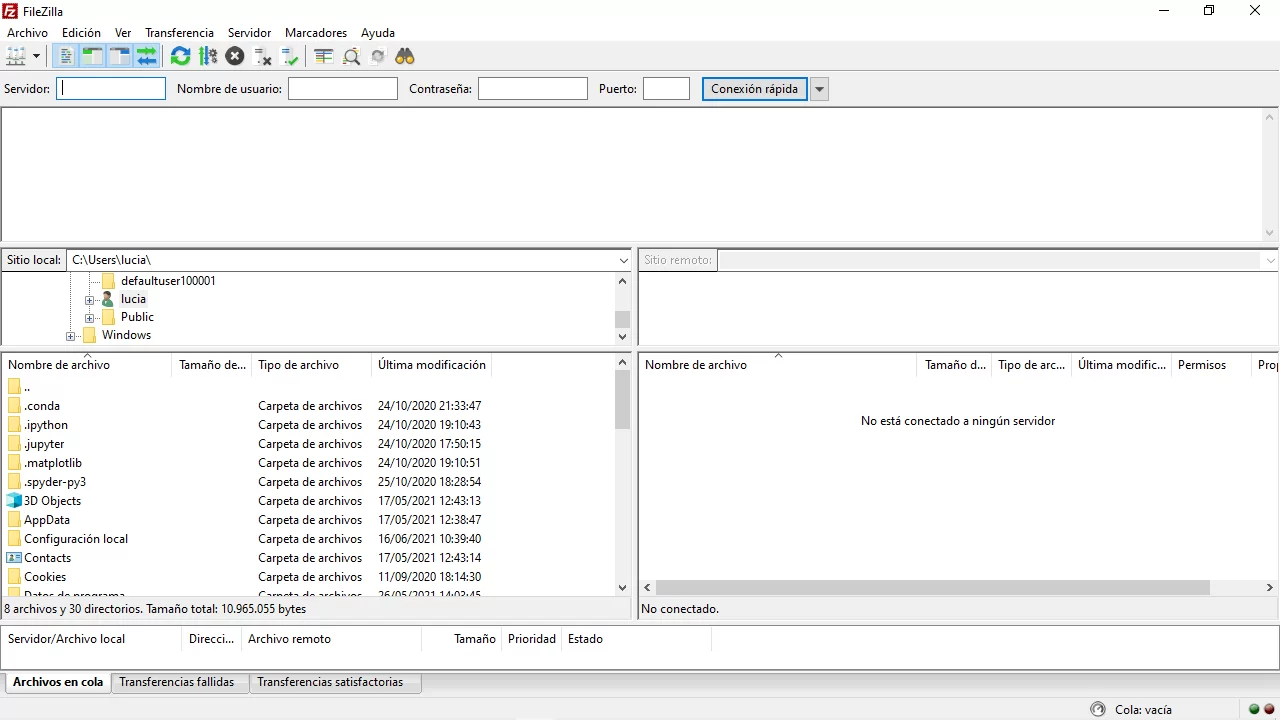Toggle synchronized browsing icon

coord(377,56)
